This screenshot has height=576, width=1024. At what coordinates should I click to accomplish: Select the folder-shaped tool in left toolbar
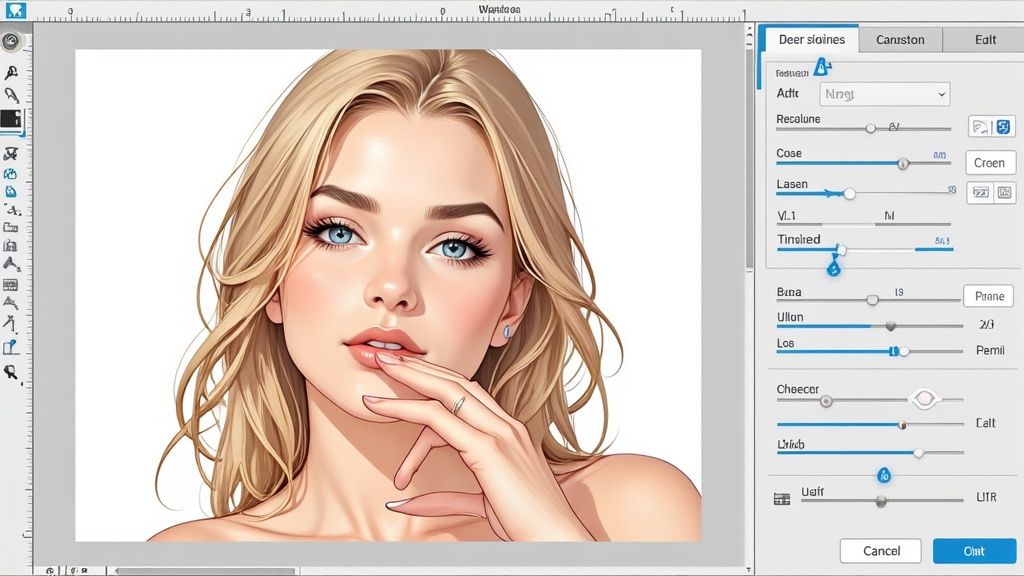tap(10, 227)
